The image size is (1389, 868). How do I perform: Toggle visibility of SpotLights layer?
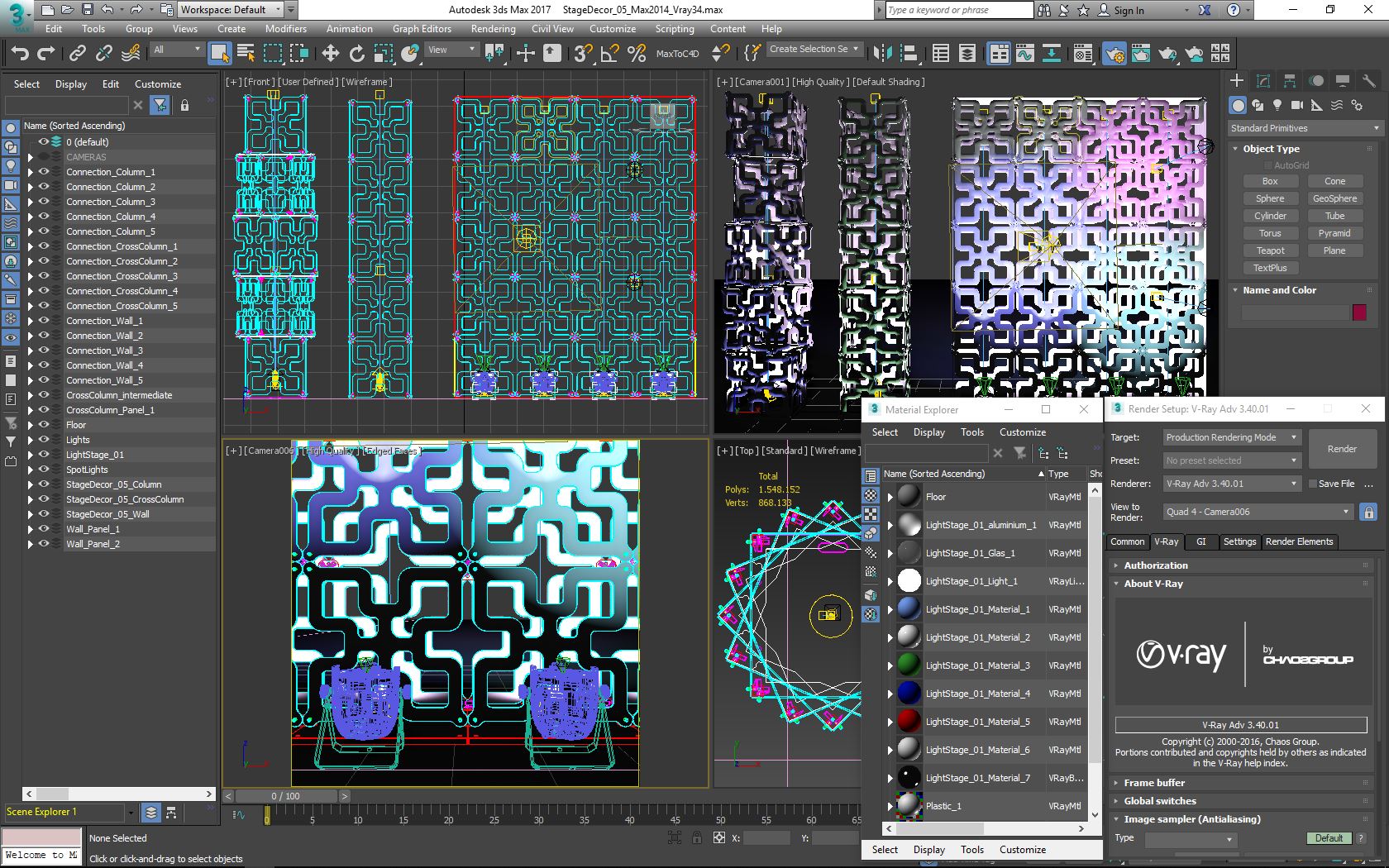pyautogui.click(x=44, y=470)
